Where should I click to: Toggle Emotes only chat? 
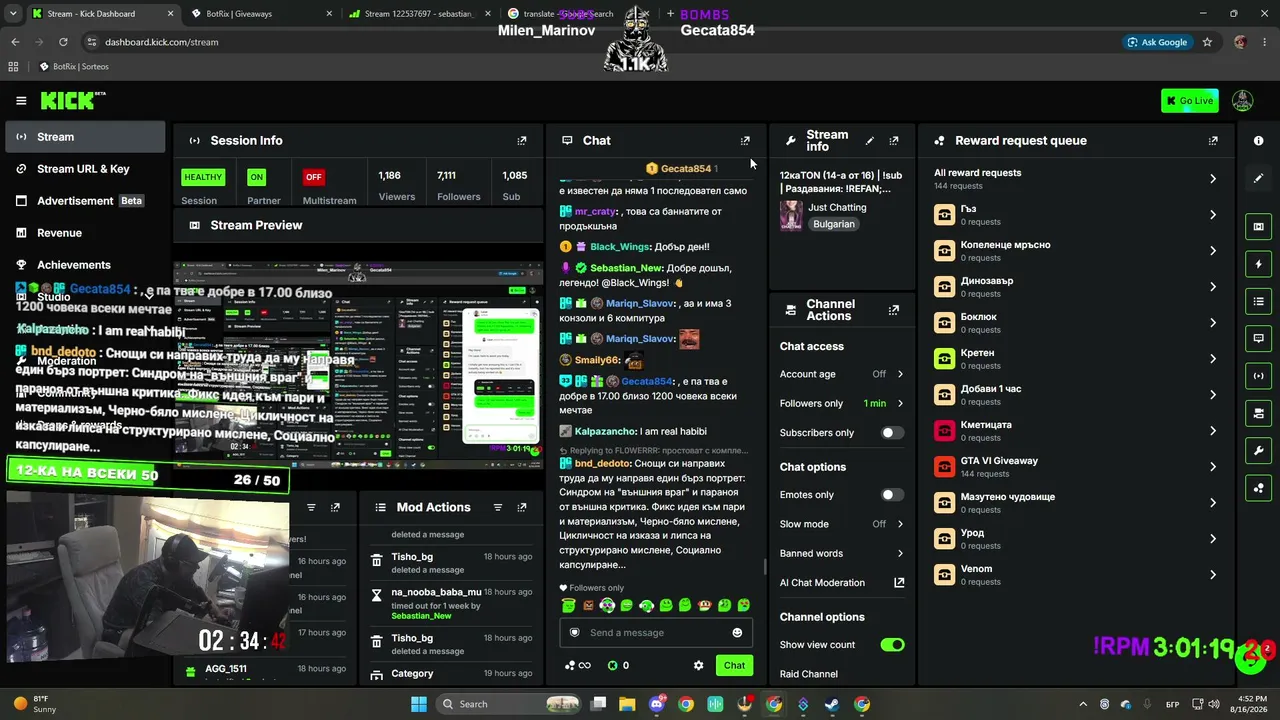click(x=892, y=495)
